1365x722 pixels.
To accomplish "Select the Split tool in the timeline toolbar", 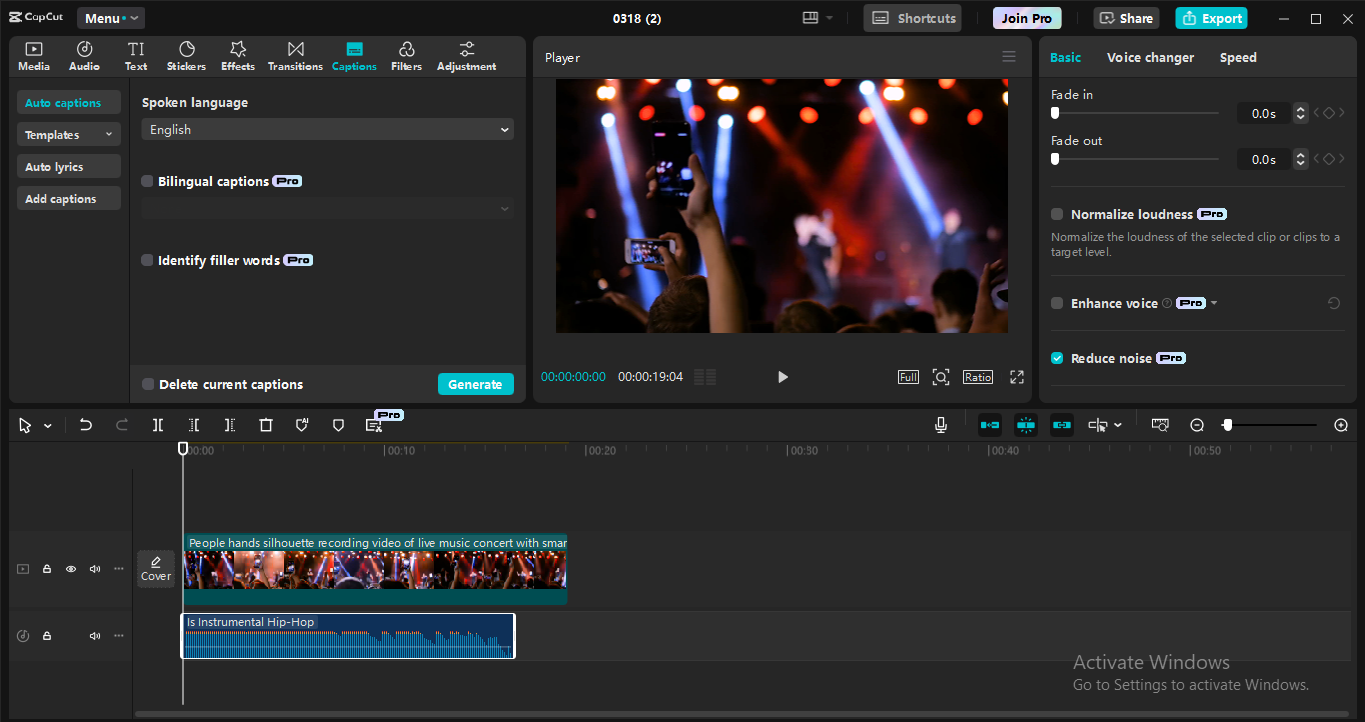I will tap(157, 425).
